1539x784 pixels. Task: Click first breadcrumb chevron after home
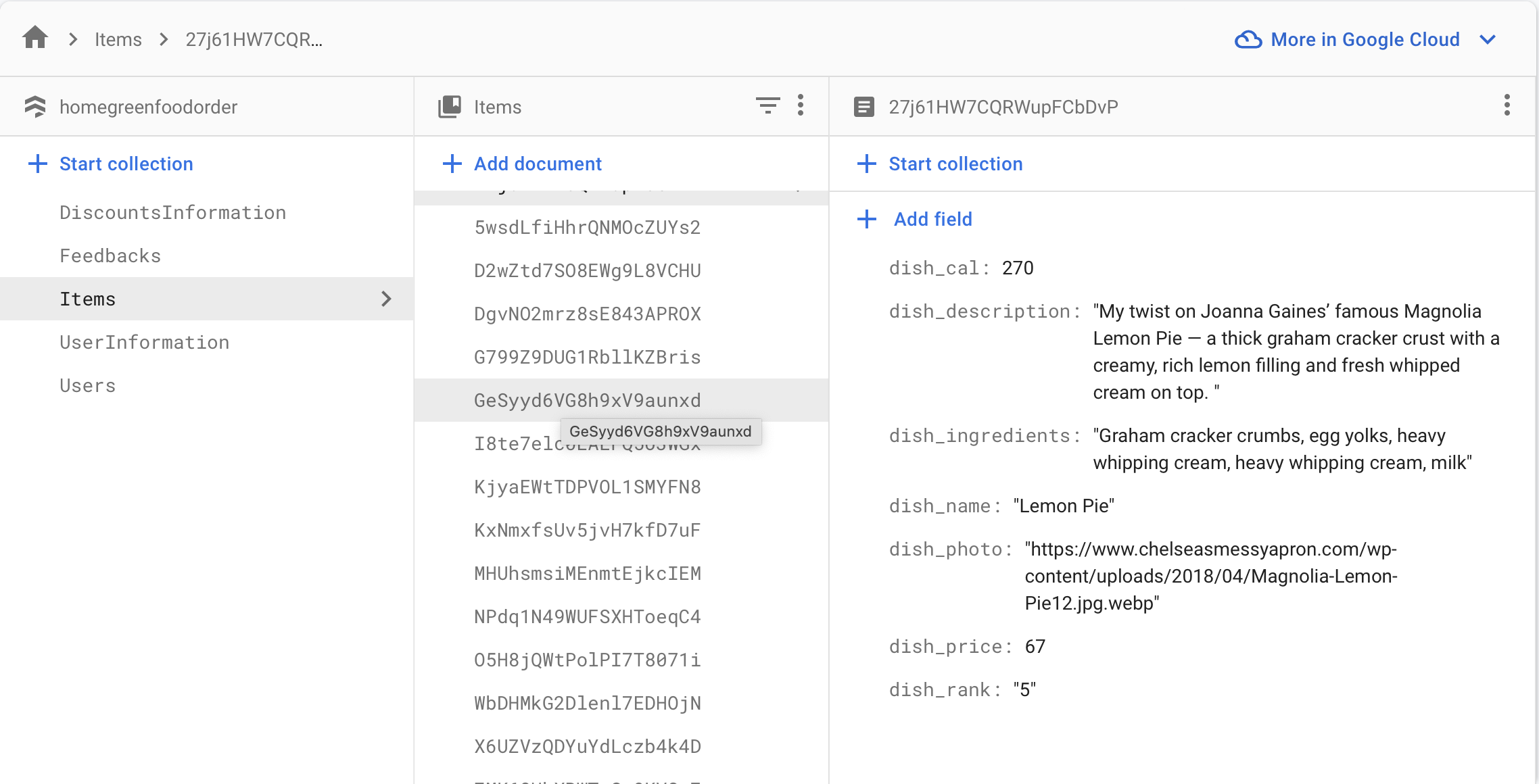click(x=73, y=40)
